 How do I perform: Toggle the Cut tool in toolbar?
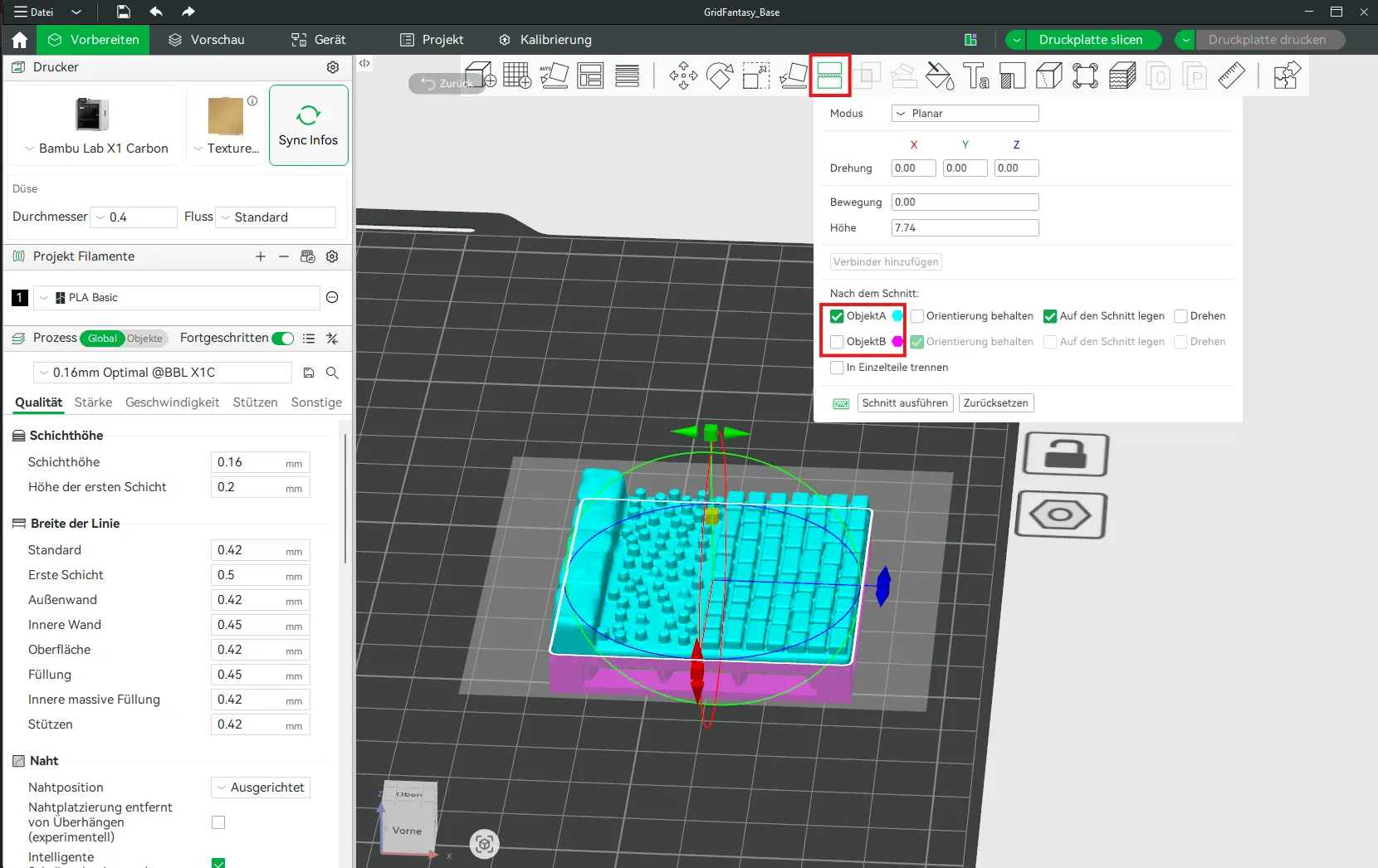click(x=829, y=76)
